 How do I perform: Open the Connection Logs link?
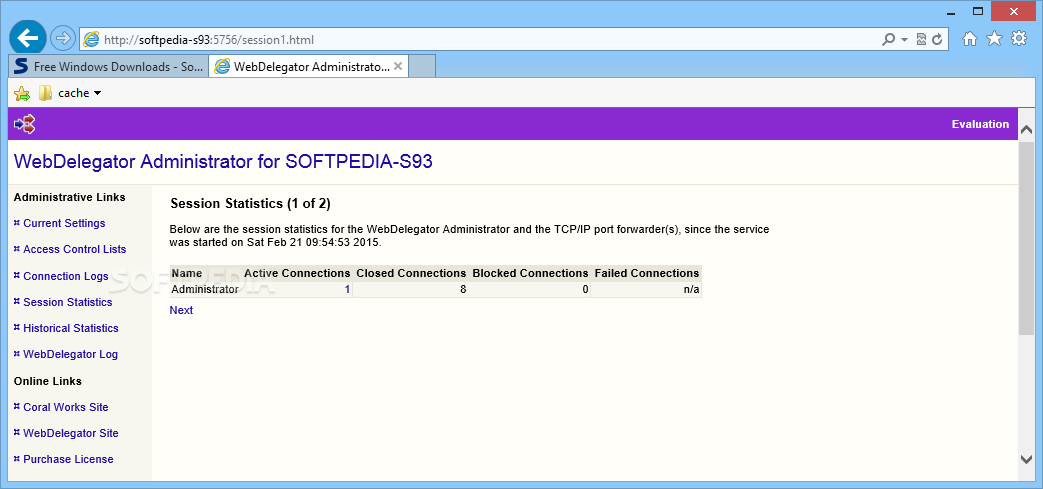[66, 276]
